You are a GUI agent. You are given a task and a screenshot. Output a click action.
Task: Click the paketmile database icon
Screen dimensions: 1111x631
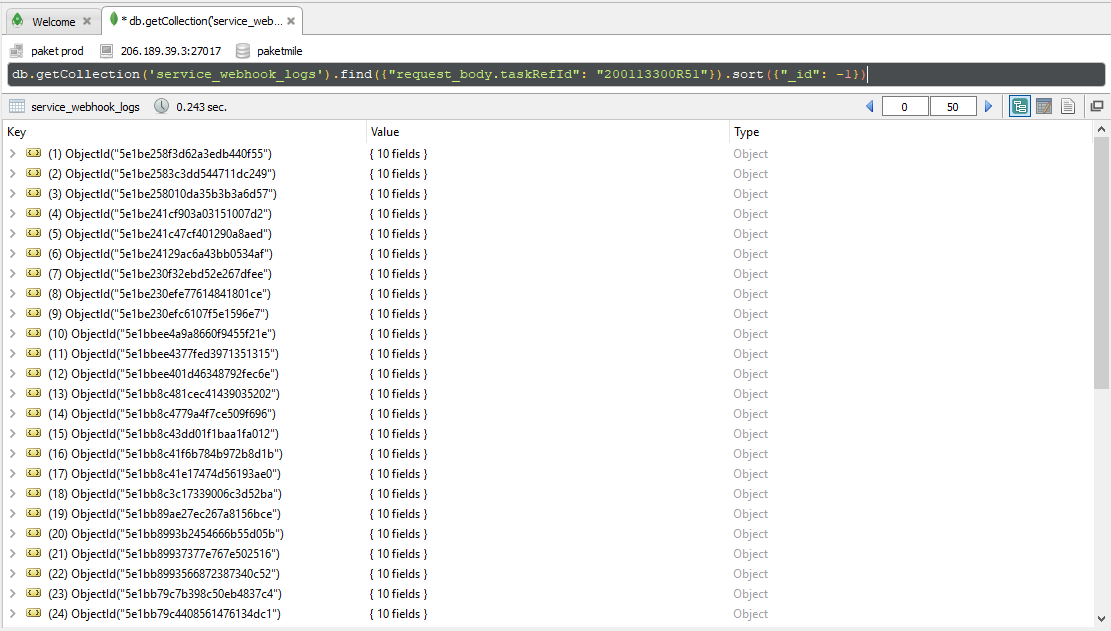[243, 51]
